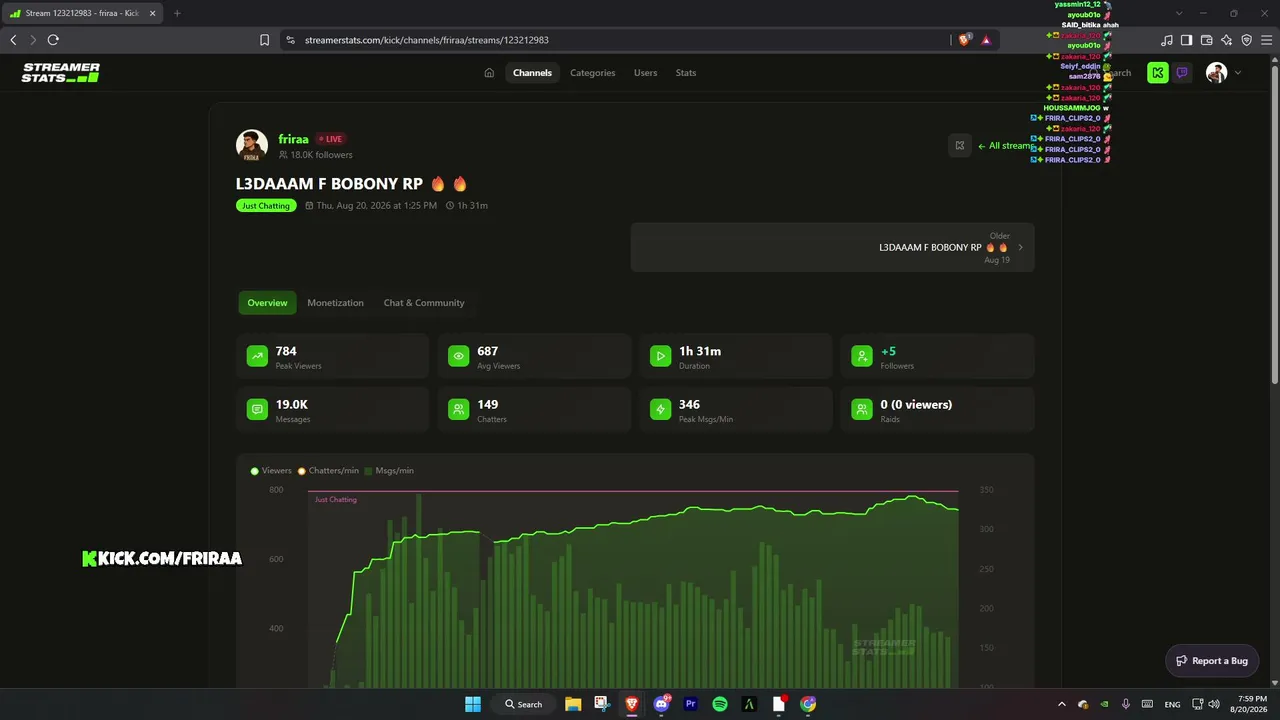Click the 784 Peak Viewers stat card
This screenshot has width=1280, height=720.
[332, 357]
